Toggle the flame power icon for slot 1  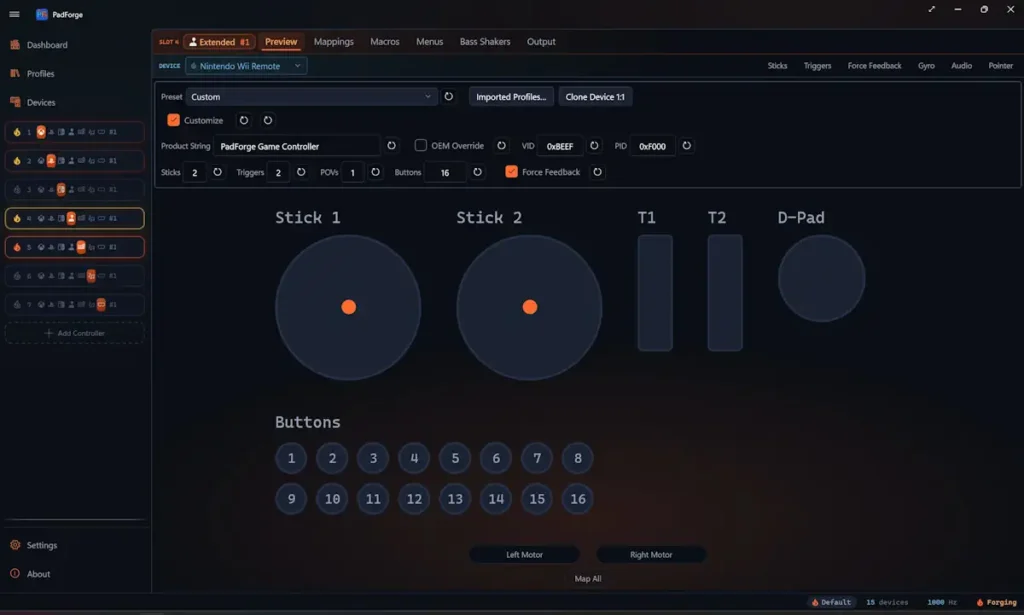17,132
